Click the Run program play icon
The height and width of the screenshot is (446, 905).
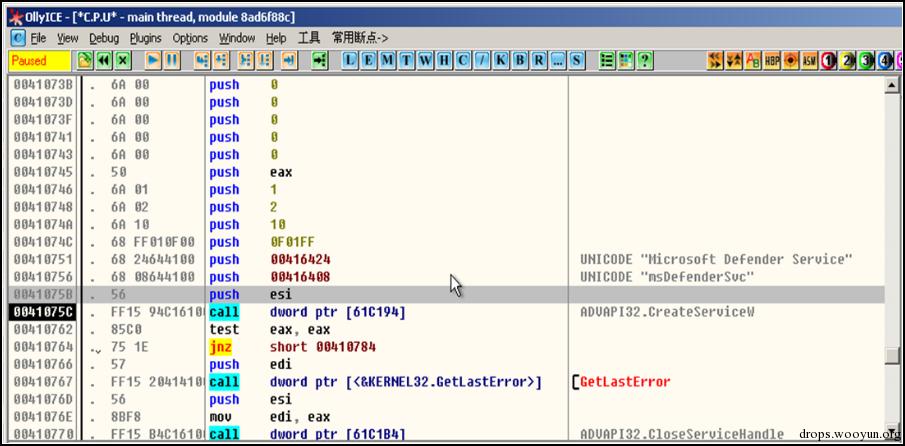(153, 61)
